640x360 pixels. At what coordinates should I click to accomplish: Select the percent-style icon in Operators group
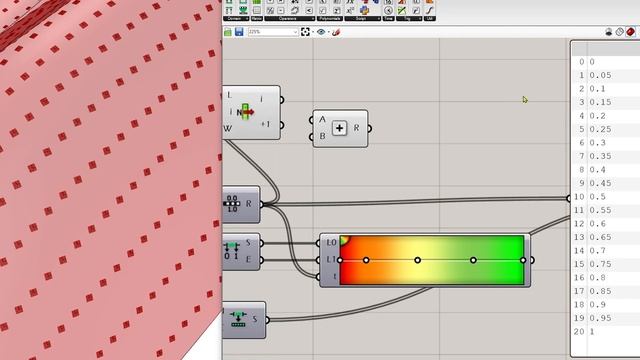pyautogui.click(x=270, y=10)
